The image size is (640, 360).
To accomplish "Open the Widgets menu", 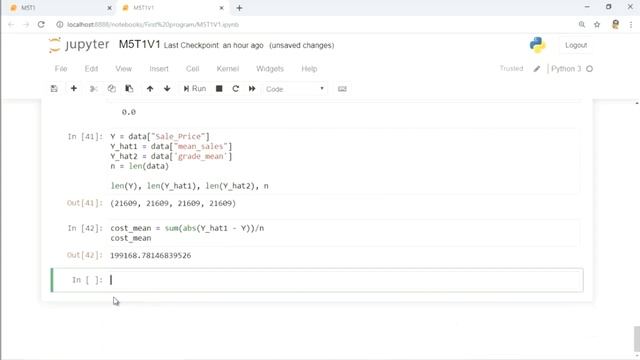I will coord(270,69).
